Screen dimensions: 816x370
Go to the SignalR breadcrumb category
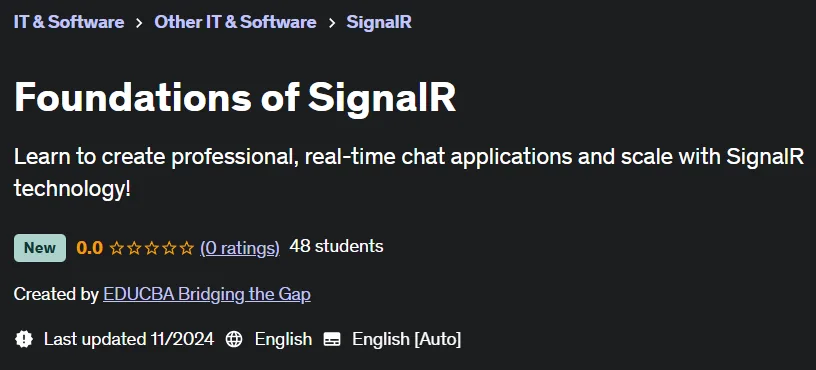point(379,22)
